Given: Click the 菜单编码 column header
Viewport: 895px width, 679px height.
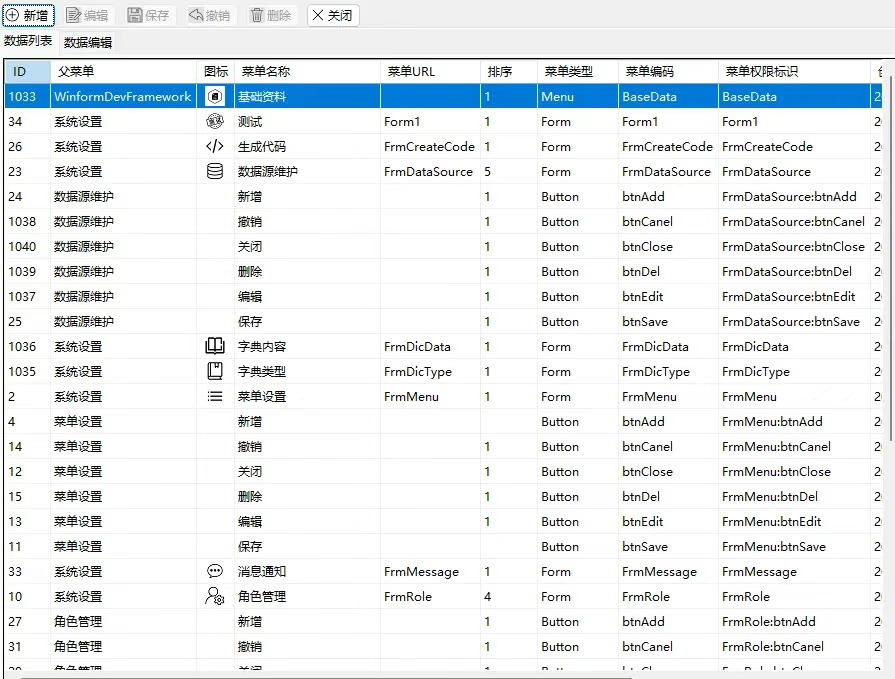Looking at the screenshot, I should (x=668, y=71).
